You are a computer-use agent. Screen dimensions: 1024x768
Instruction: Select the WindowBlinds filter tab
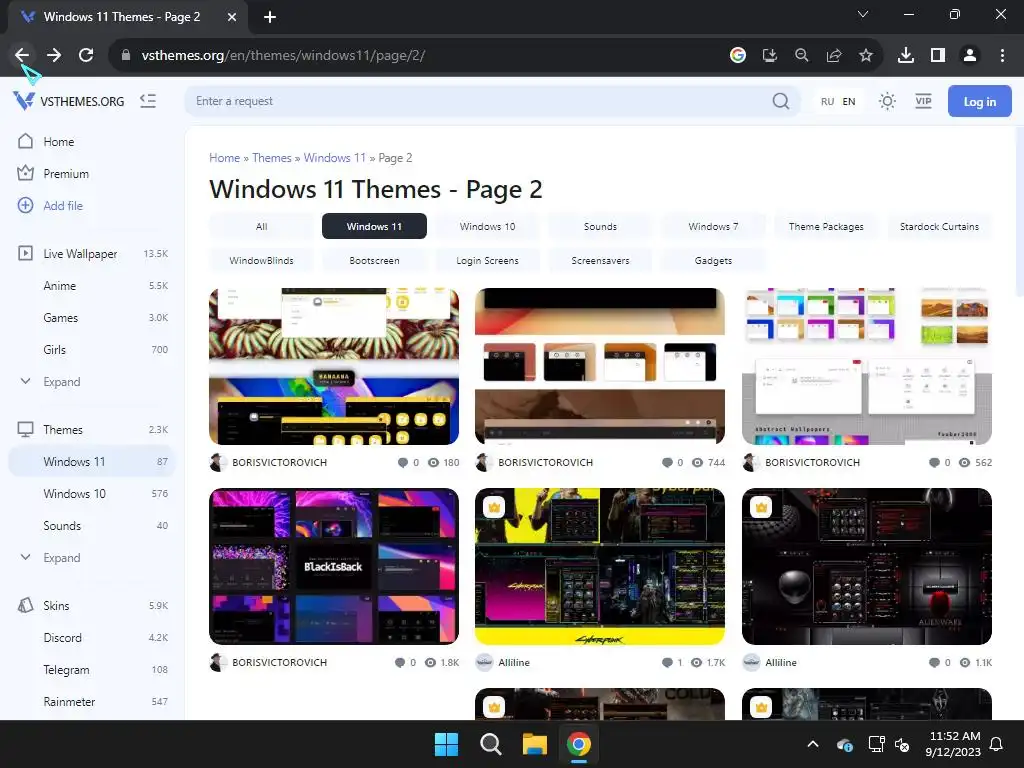[x=261, y=260]
